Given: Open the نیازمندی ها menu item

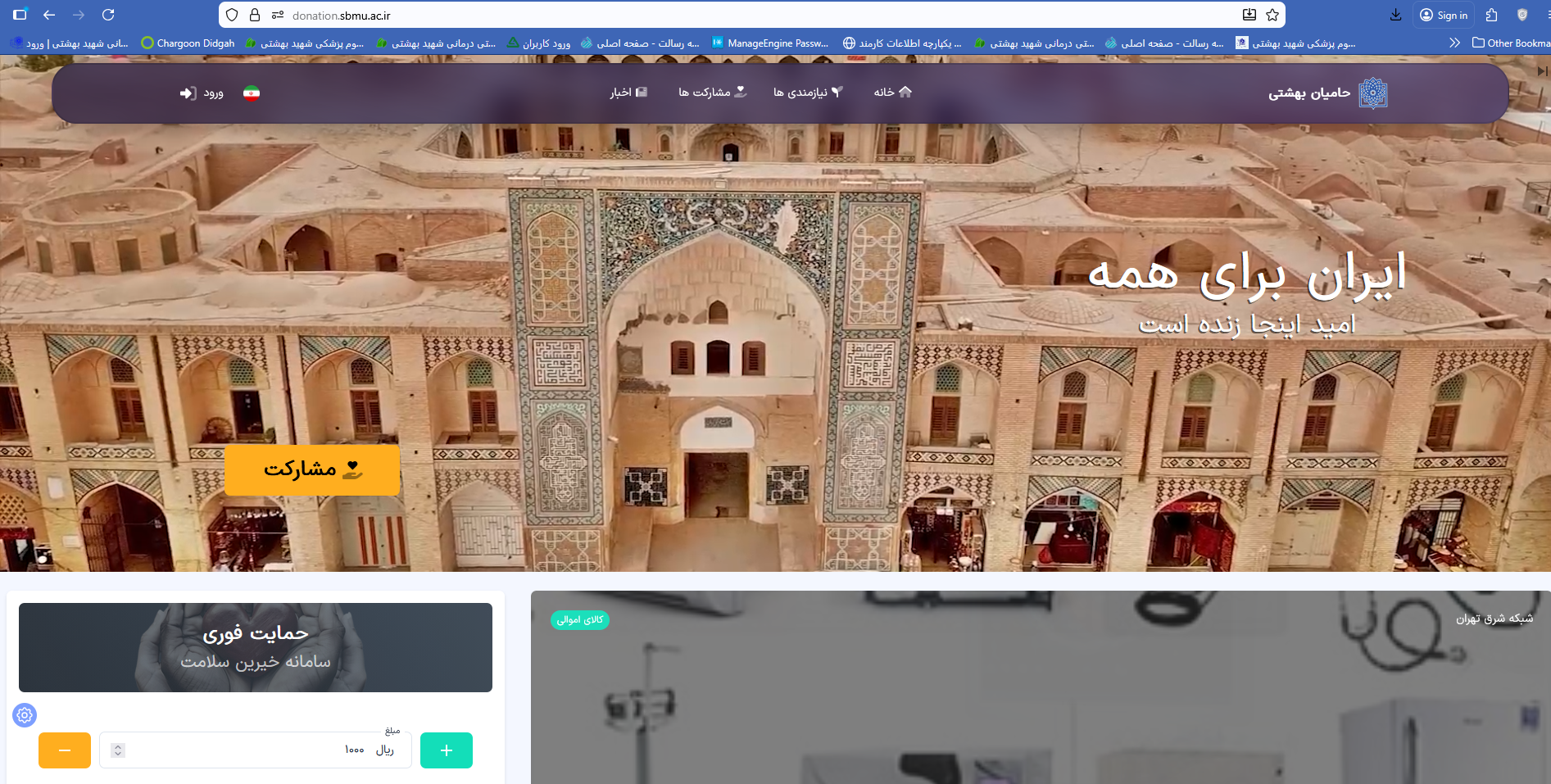Looking at the screenshot, I should coord(807,93).
